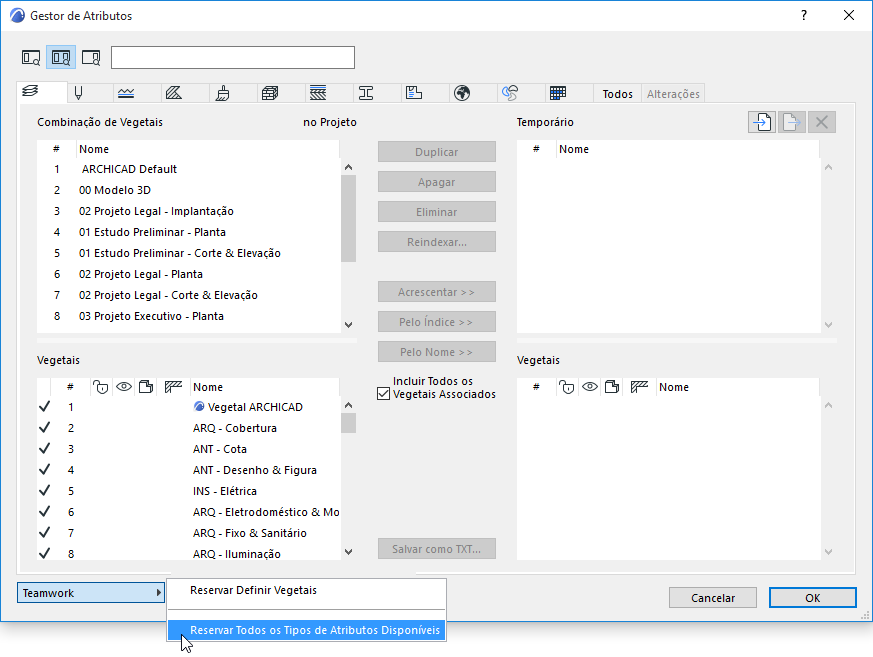Toggle checkmark for ARQ - Cobertura layer
The height and width of the screenshot is (657, 873).
click(45, 428)
